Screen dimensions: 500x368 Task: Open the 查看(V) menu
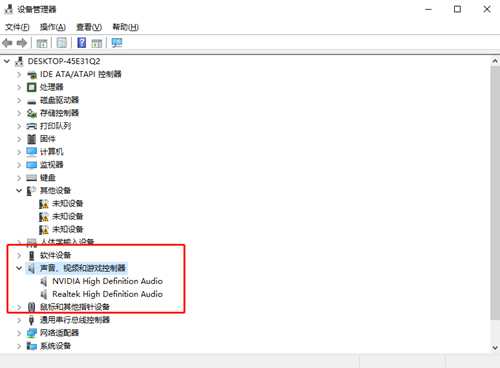(89, 27)
